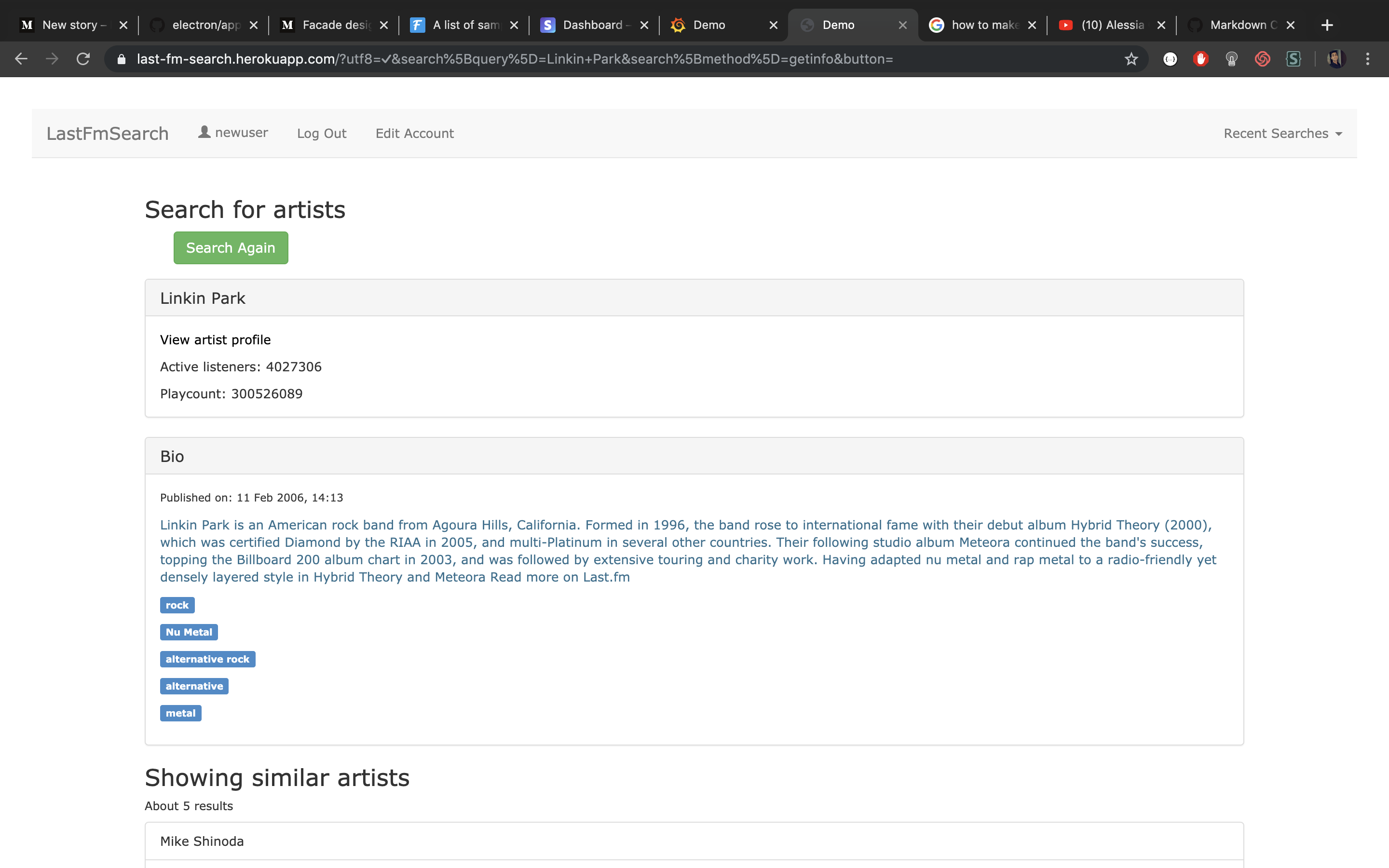Click the alternative rock tag
The width and height of the screenshot is (1389, 868).
coord(207,659)
